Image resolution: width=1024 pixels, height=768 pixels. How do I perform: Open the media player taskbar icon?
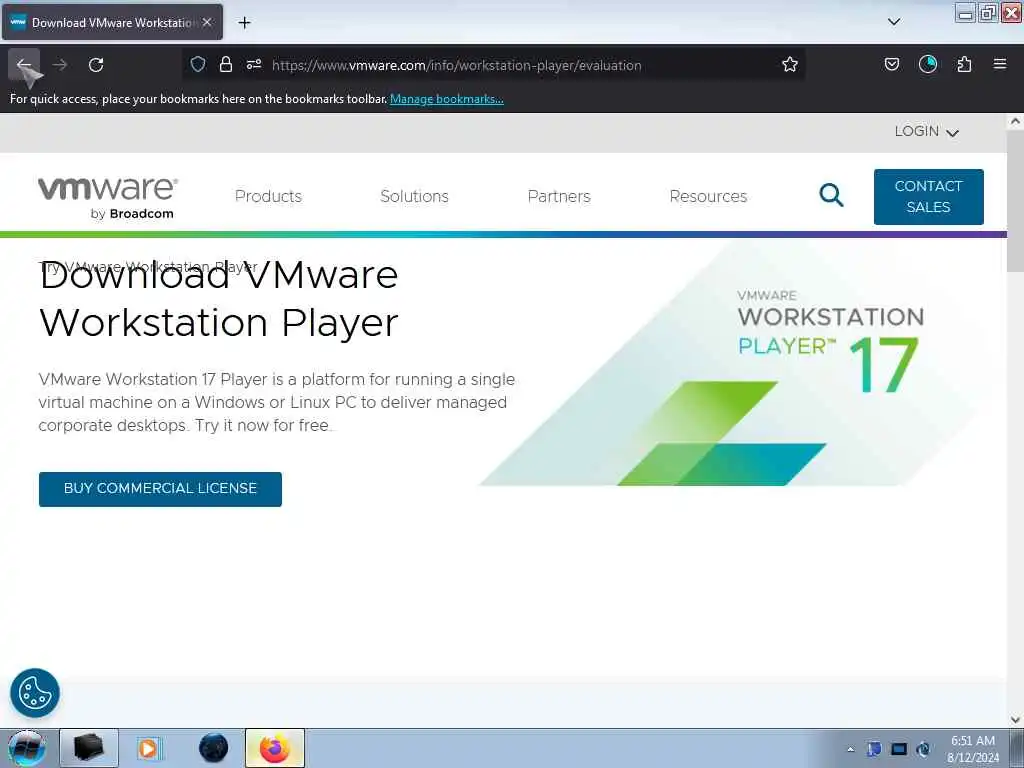tap(149, 748)
